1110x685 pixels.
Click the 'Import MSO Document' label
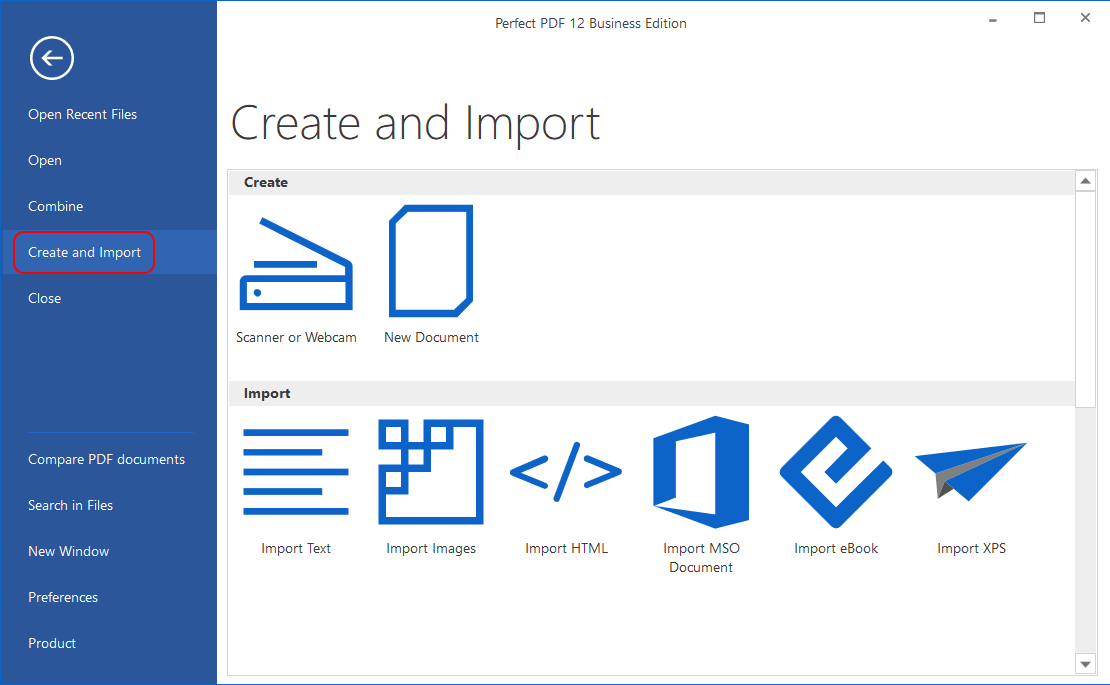(701, 558)
